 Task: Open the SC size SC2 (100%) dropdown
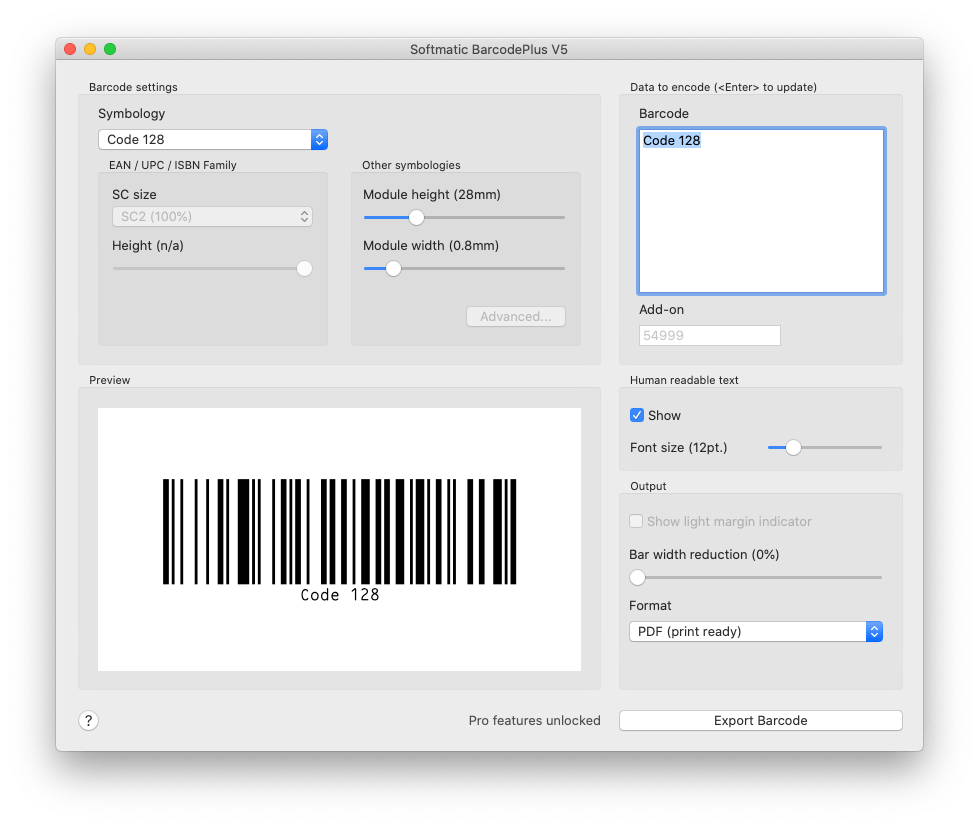pyautogui.click(x=212, y=217)
